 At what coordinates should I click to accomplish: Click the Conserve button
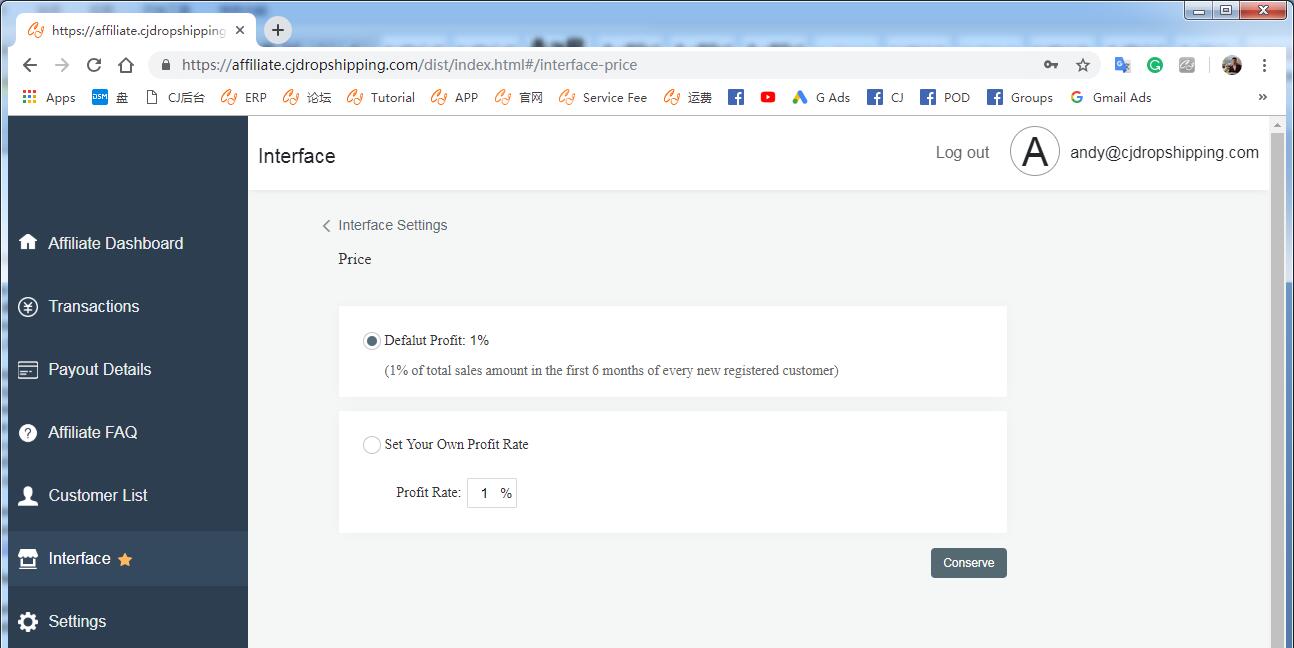968,563
